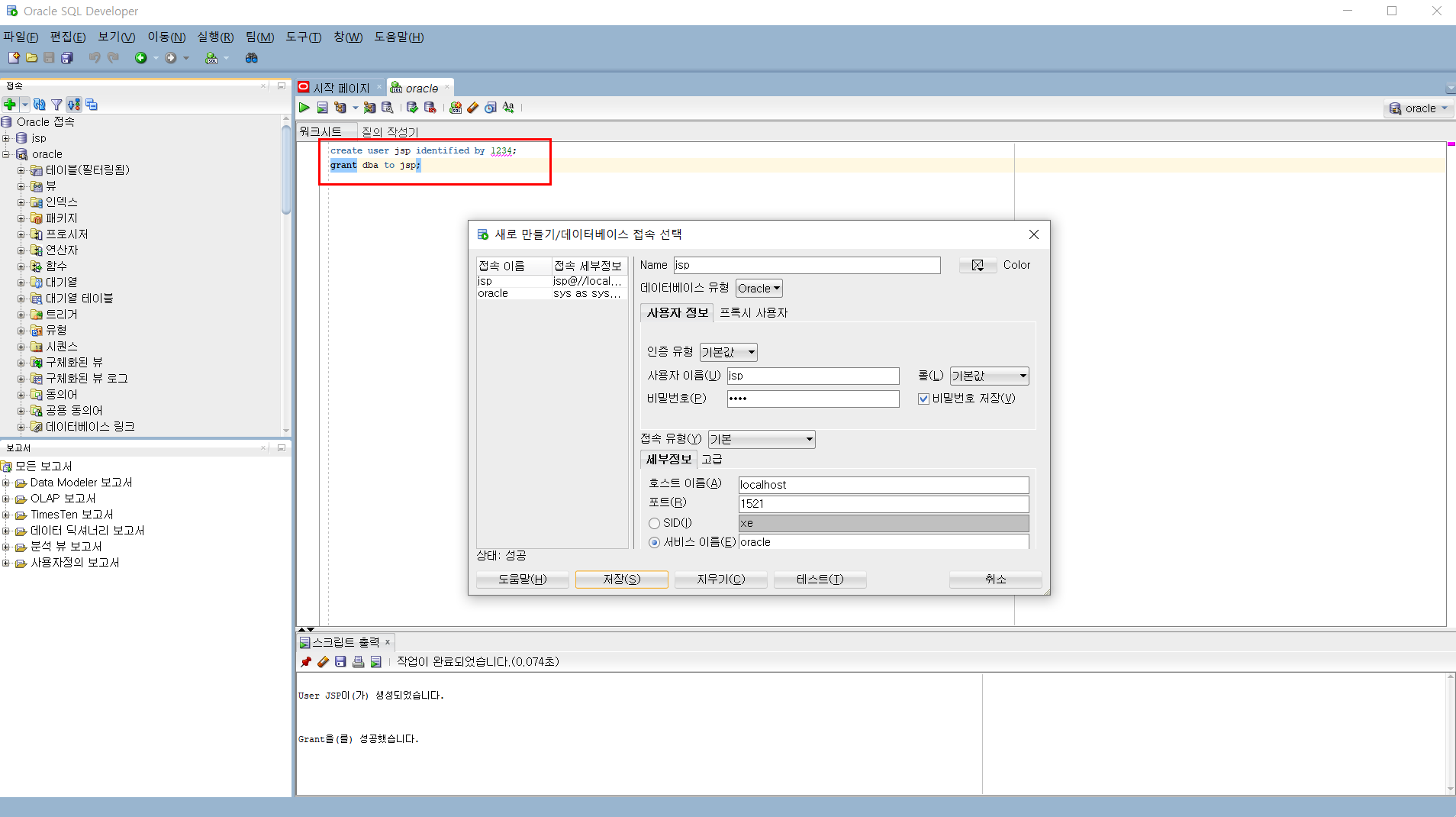1456x817 pixels.
Task: Click the Open folder icon in main toolbar
Action: (x=31, y=58)
